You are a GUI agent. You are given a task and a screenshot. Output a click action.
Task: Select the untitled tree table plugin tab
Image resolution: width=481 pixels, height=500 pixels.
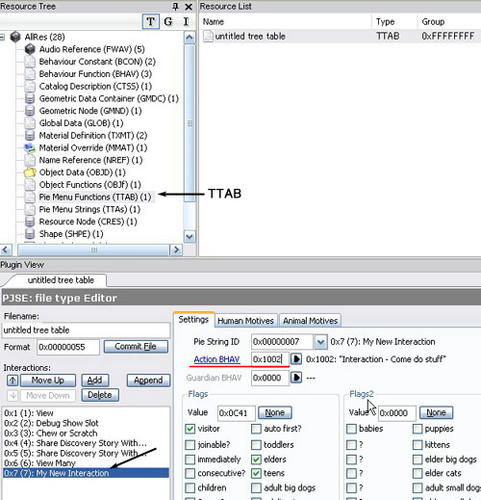tap(61, 280)
